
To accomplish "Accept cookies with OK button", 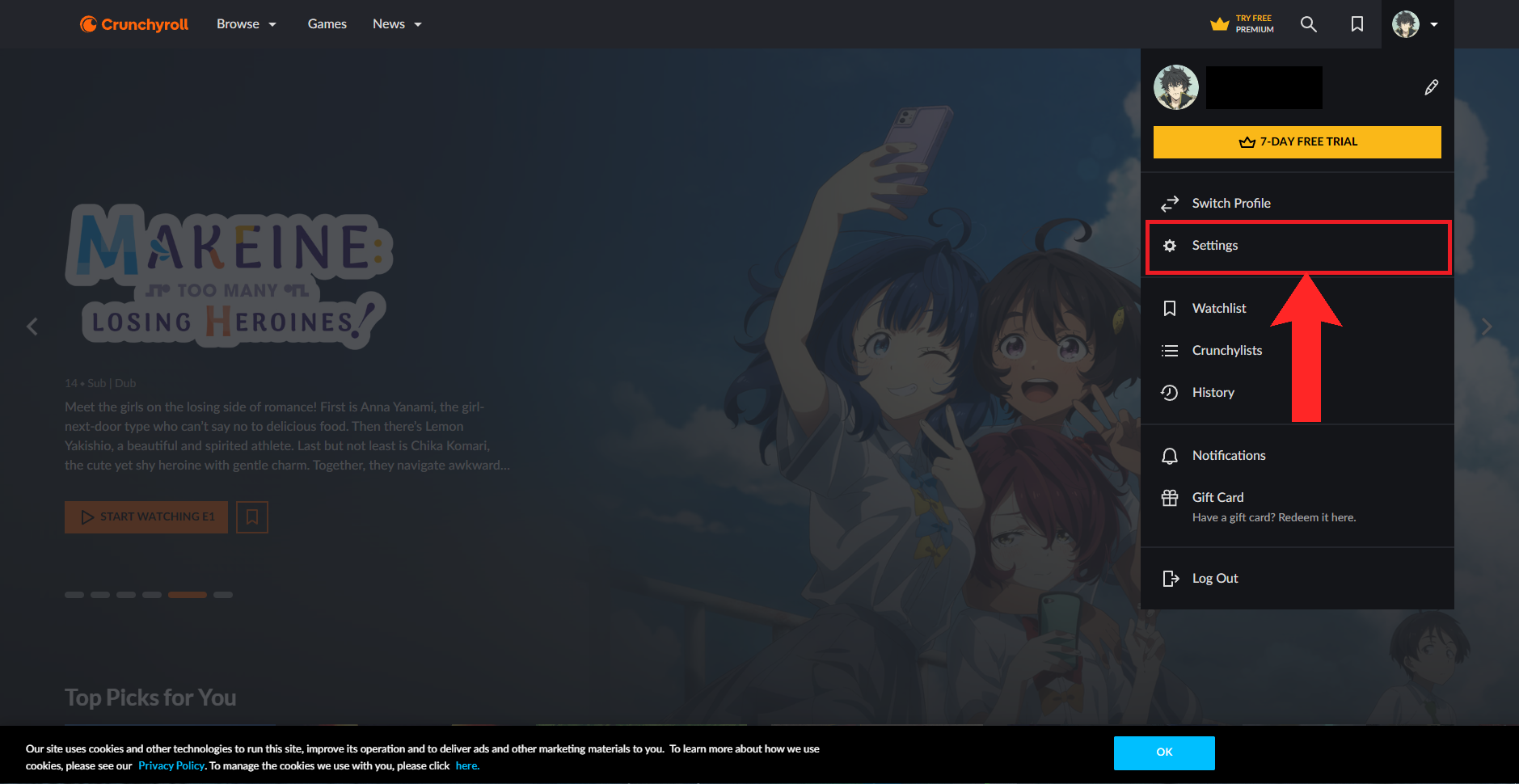I will (x=1164, y=752).
